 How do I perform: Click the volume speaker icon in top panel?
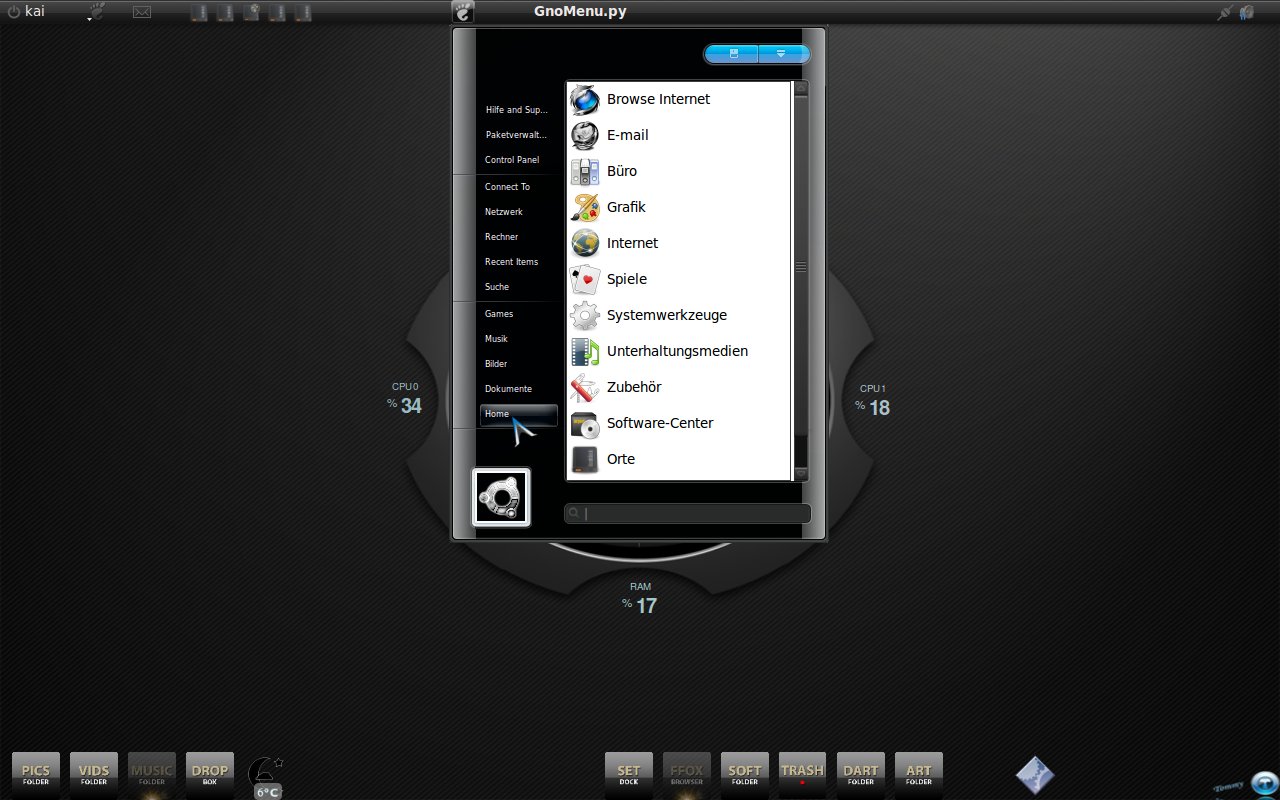[1247, 12]
